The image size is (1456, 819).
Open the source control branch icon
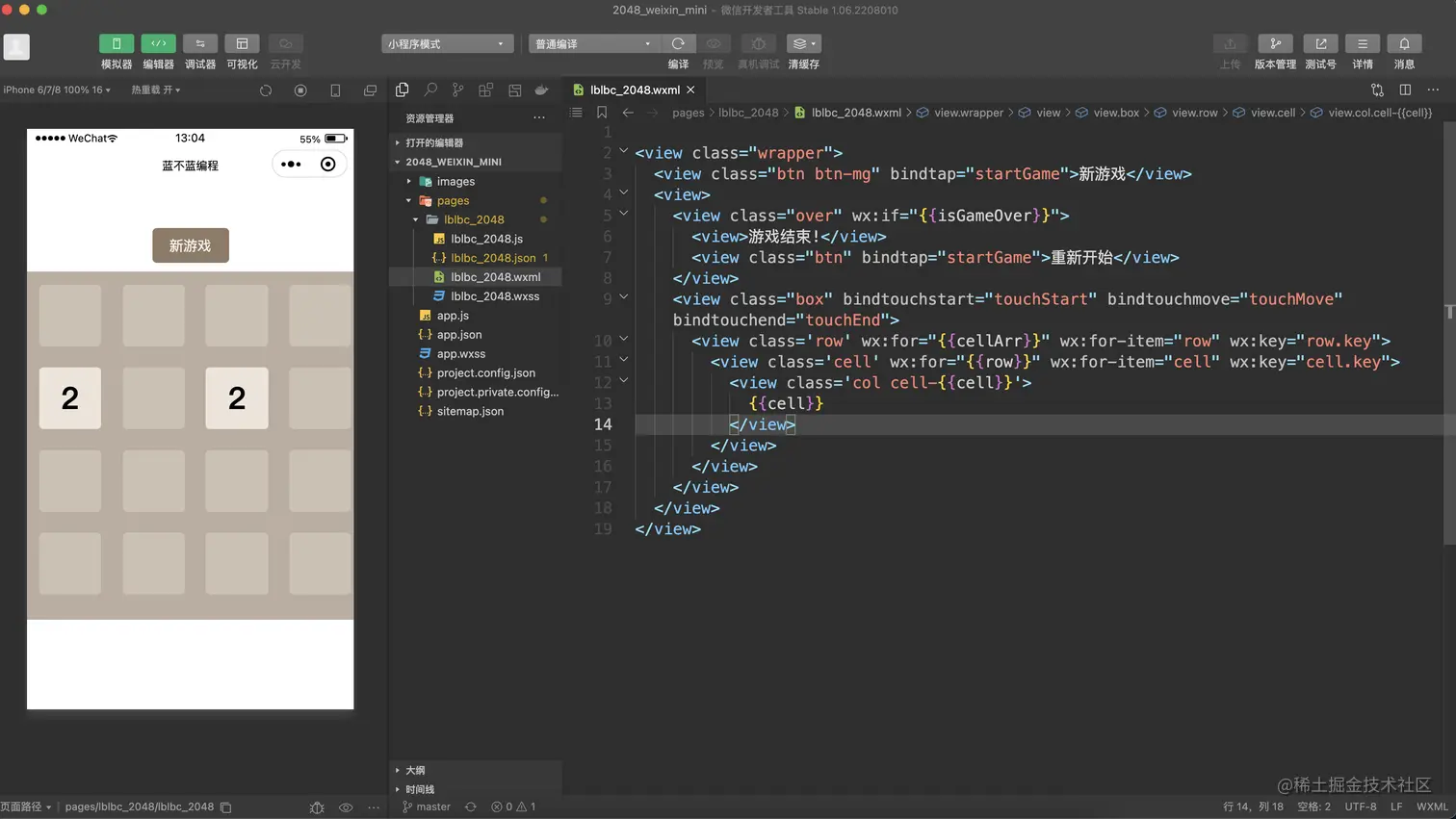click(x=458, y=90)
